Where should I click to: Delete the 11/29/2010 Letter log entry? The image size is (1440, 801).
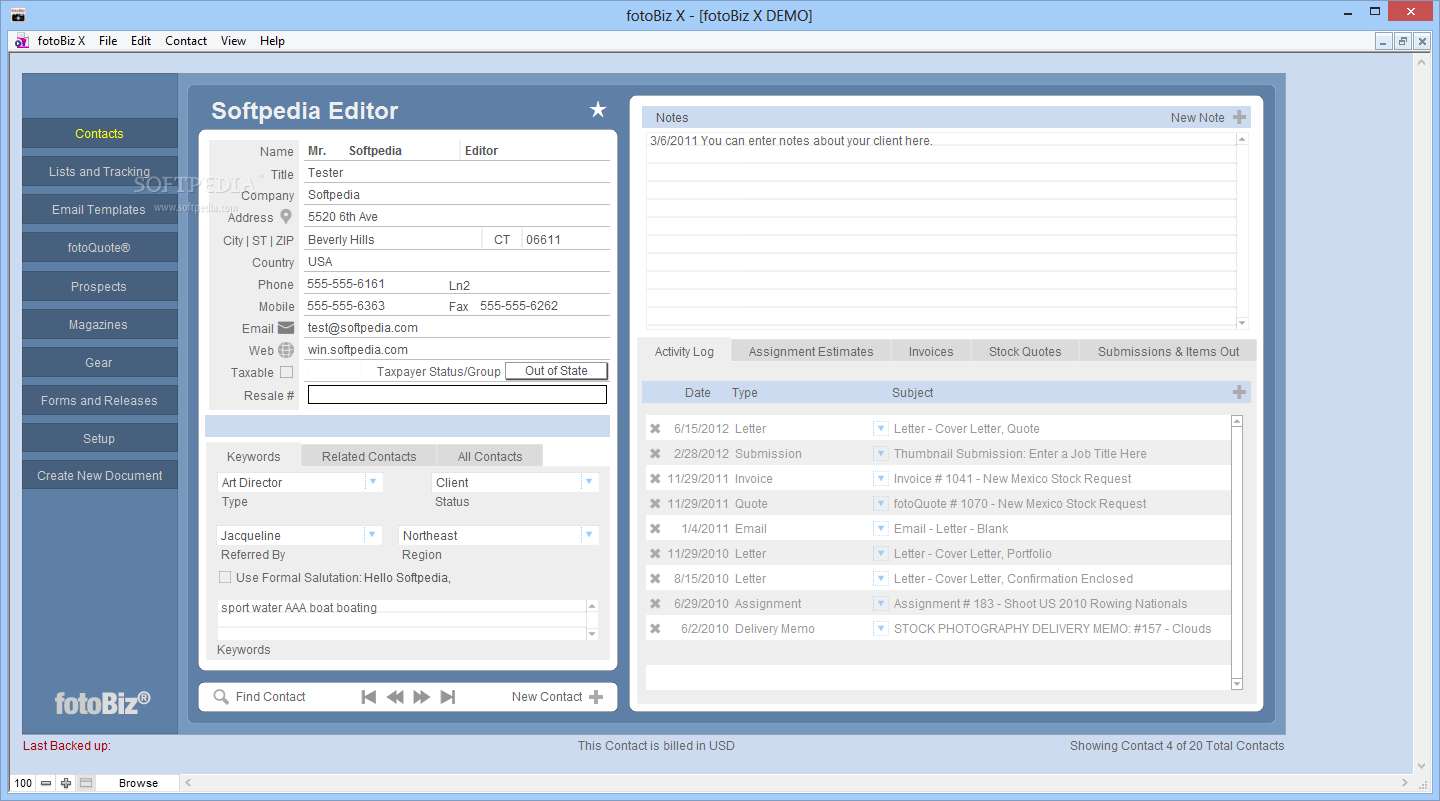point(655,553)
